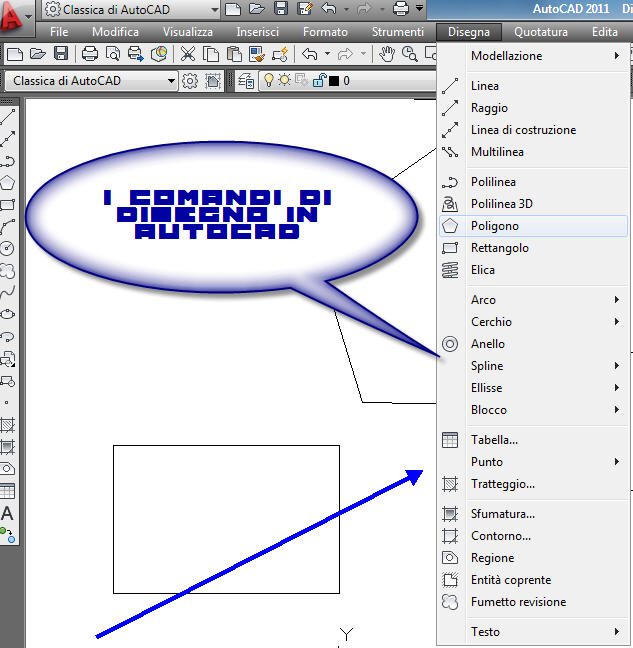
Task: Click Save disk in quick access bar
Action: tap(281, 9)
